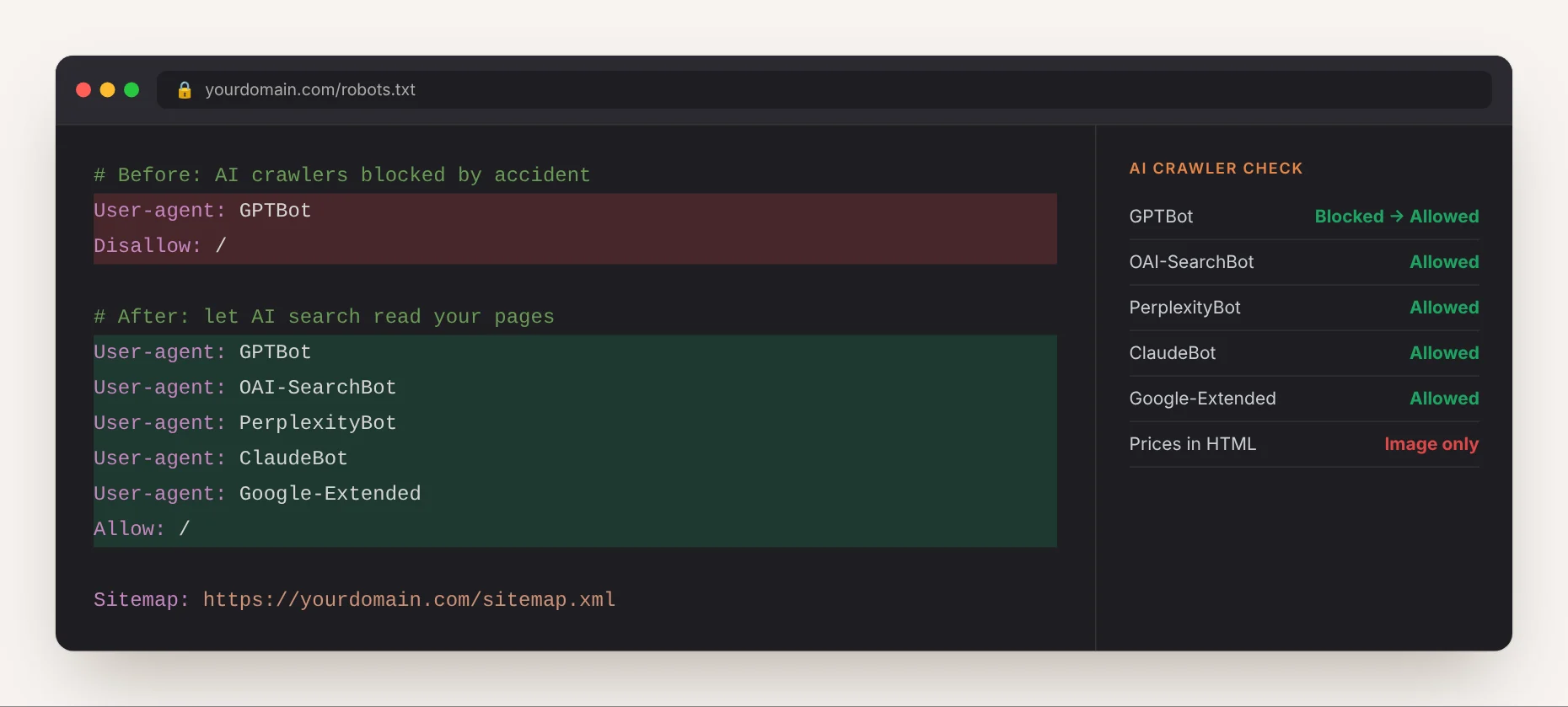Click the Allowed status beside Google-Extended
Screen dimensions: 1568x707
point(1444,399)
